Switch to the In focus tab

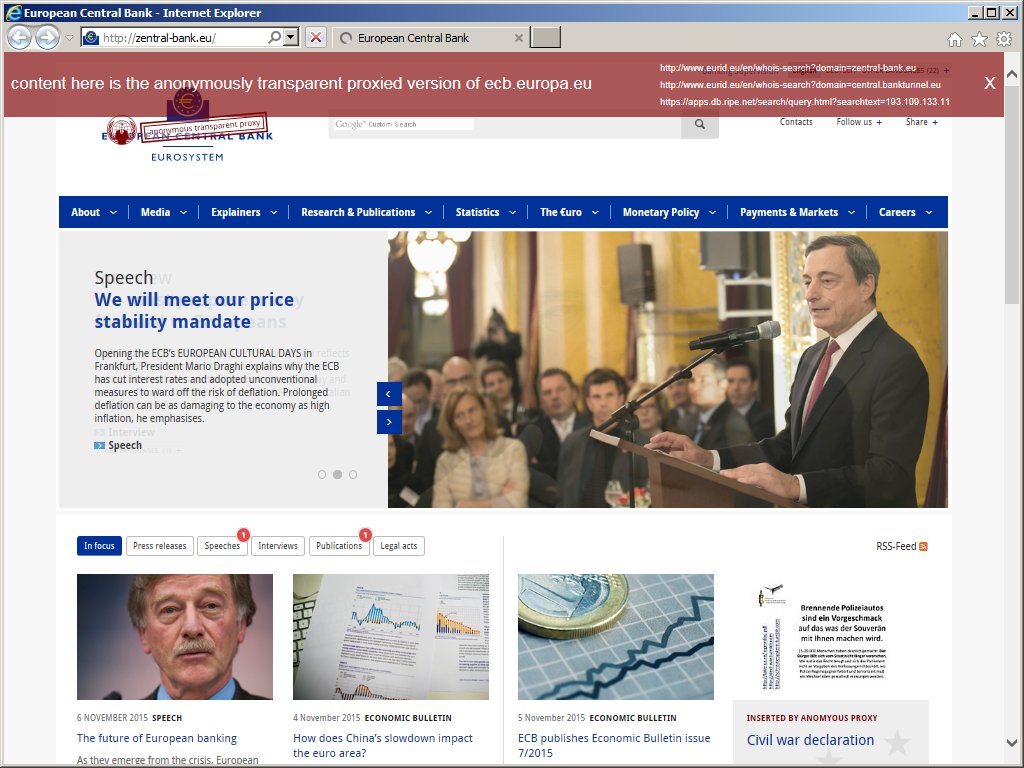coord(99,546)
